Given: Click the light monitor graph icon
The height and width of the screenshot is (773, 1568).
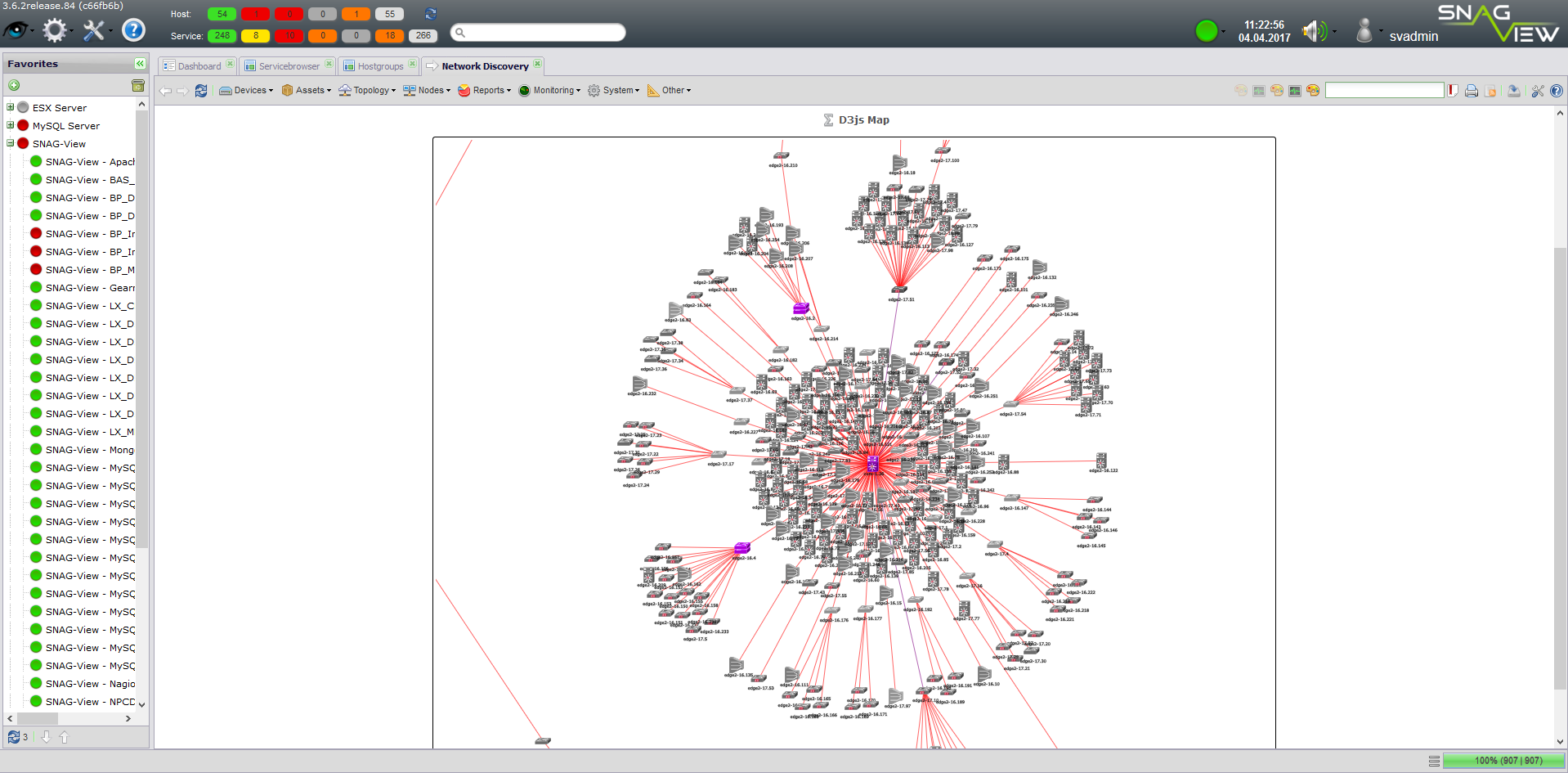Looking at the screenshot, I should click(1259, 91).
